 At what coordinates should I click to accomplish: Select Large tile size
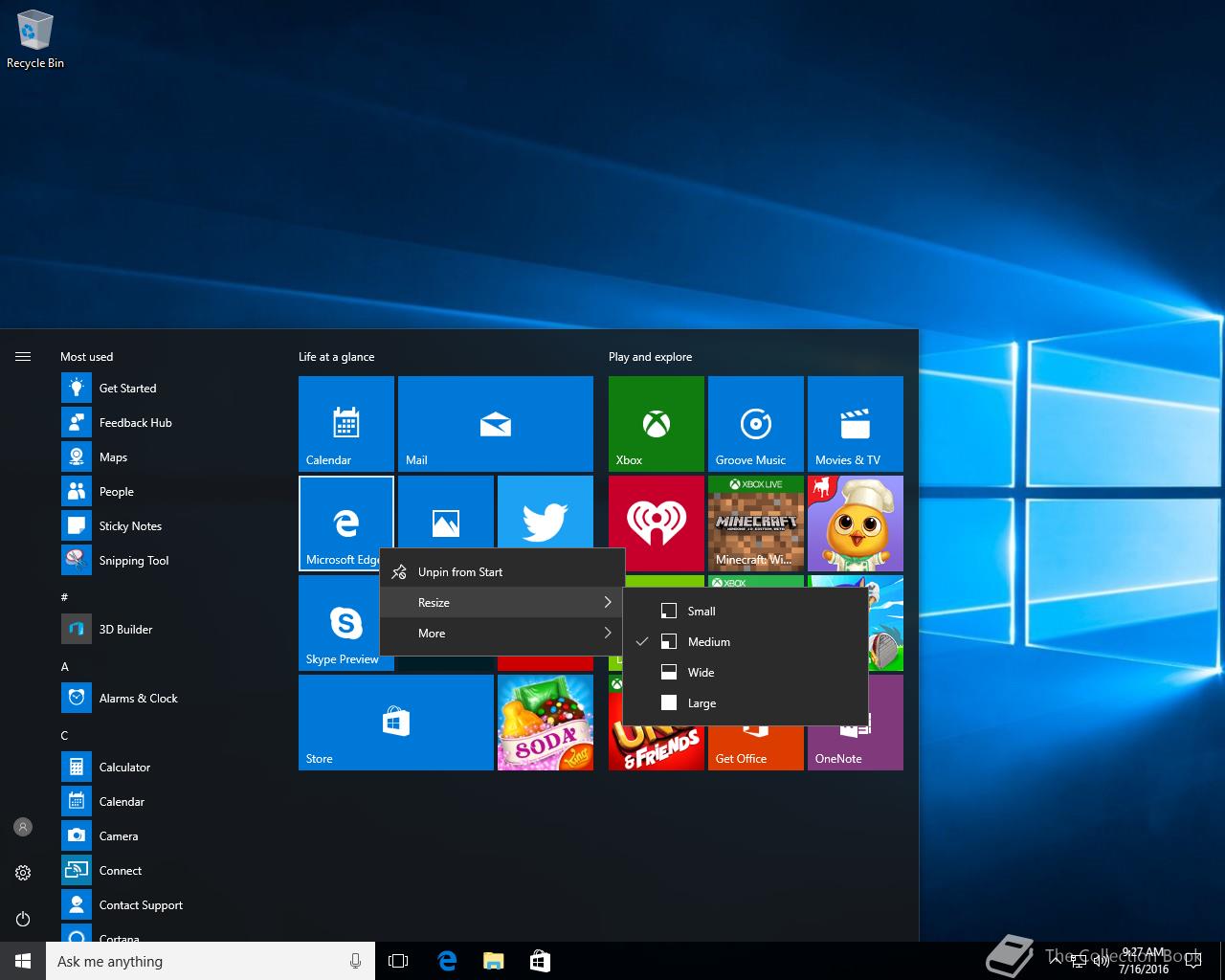tap(746, 702)
